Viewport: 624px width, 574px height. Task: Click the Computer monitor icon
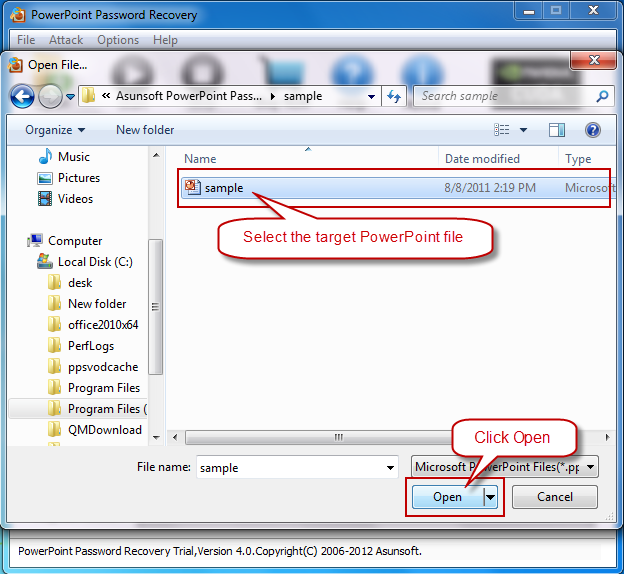point(35,240)
